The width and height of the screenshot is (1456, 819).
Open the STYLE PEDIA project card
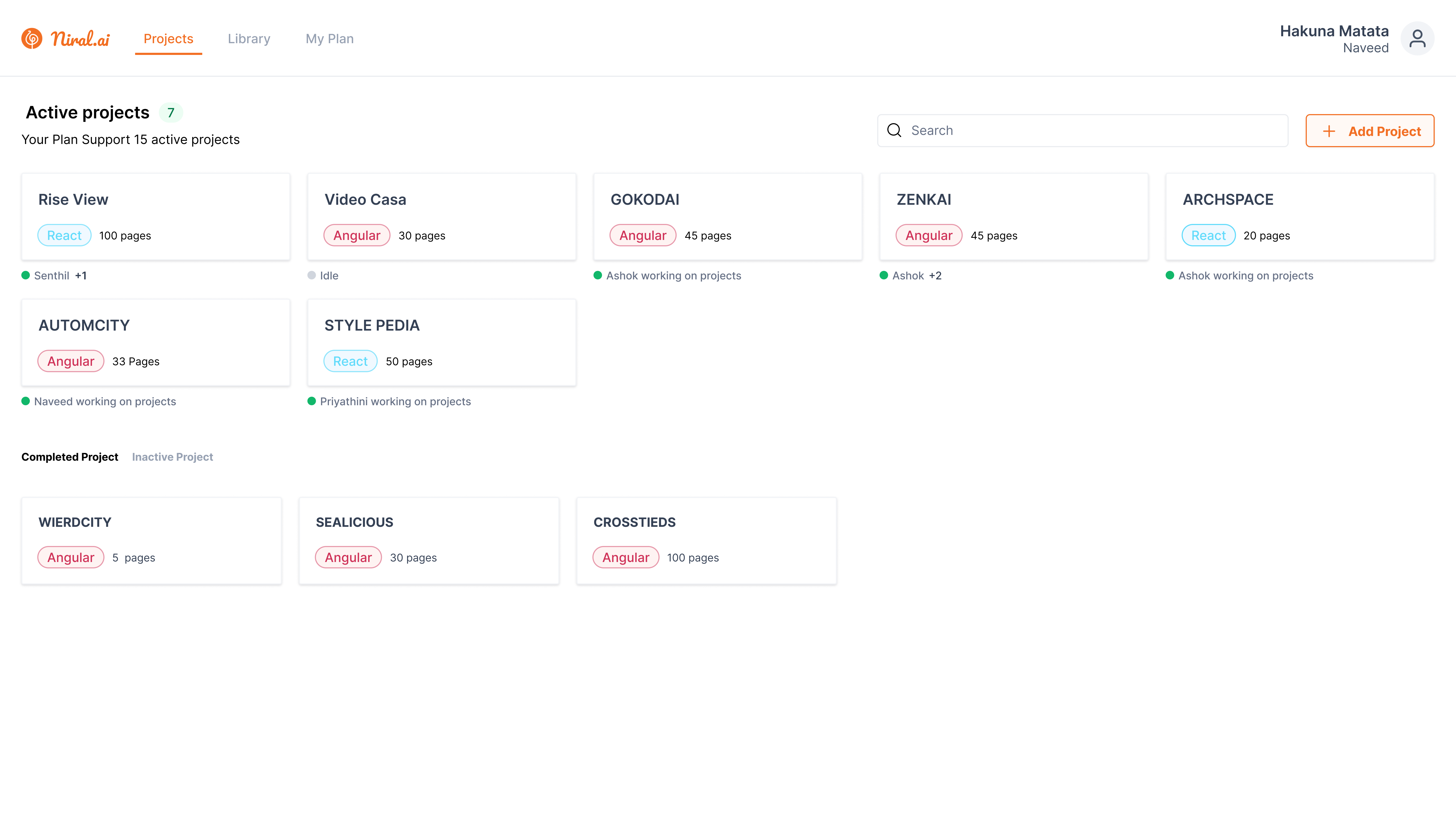pos(442,343)
